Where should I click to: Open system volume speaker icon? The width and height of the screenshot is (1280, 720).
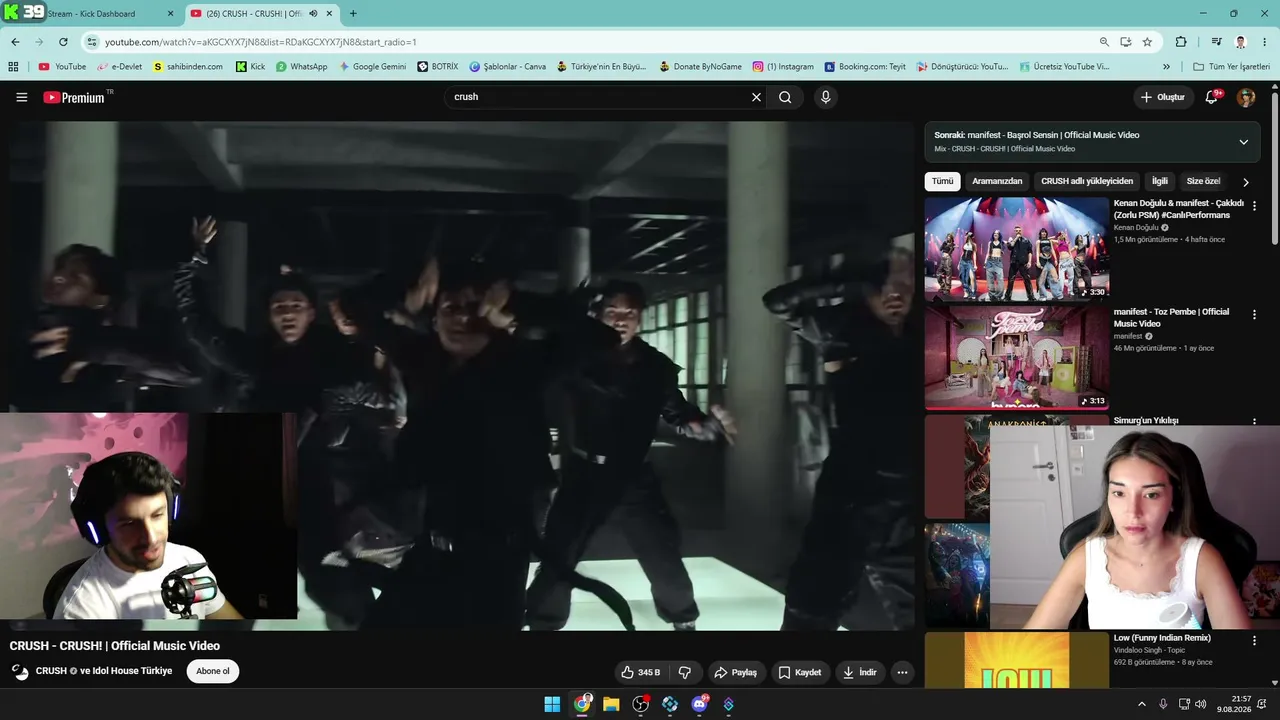click(1200, 704)
